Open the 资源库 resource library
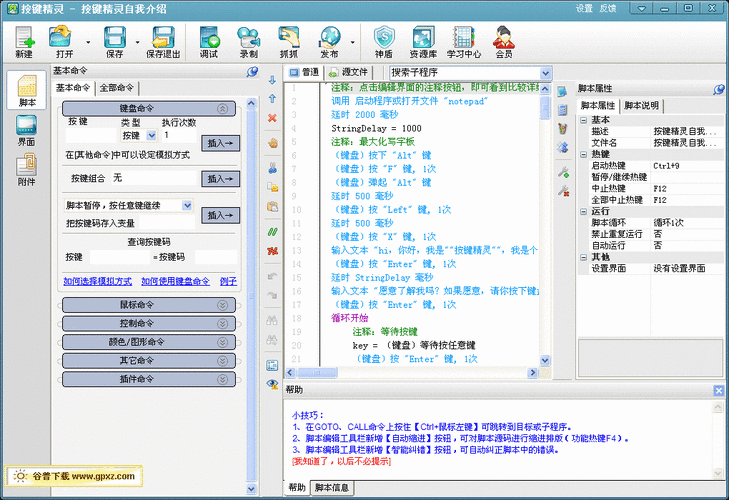The width and height of the screenshot is (729, 500). tap(423, 43)
